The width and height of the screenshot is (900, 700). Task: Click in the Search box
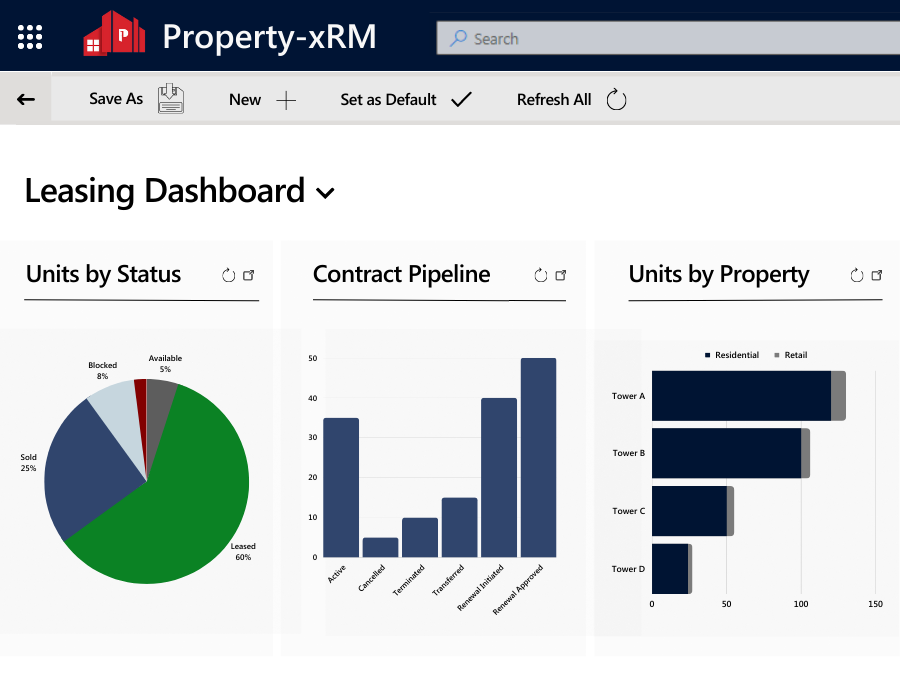coord(668,38)
